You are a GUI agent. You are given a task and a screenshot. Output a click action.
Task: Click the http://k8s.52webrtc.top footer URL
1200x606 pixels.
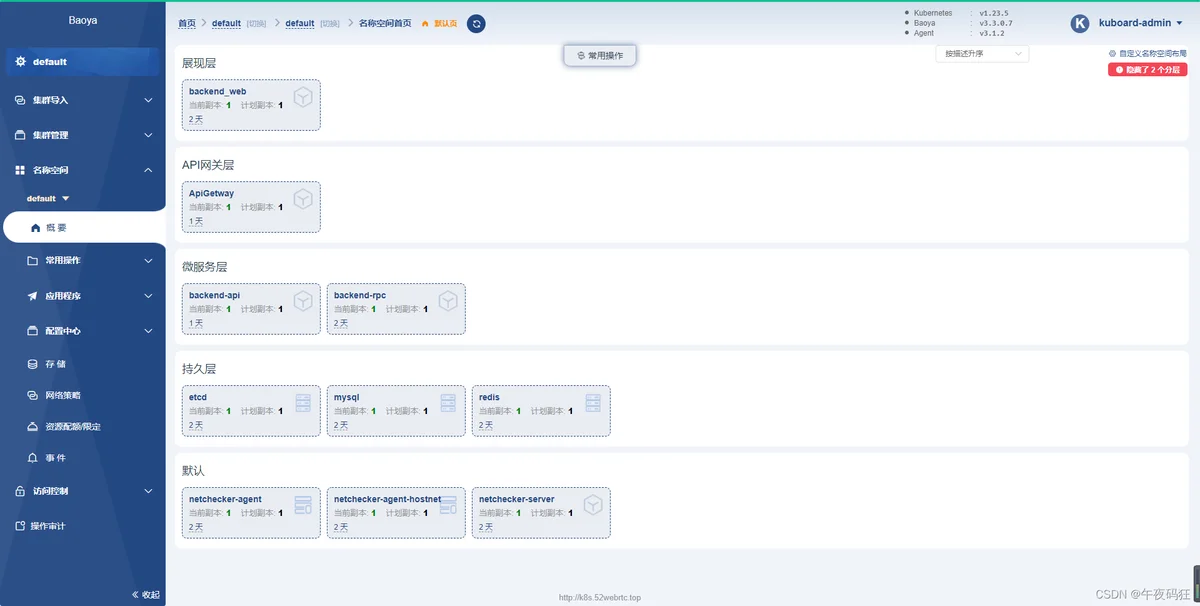(600, 598)
